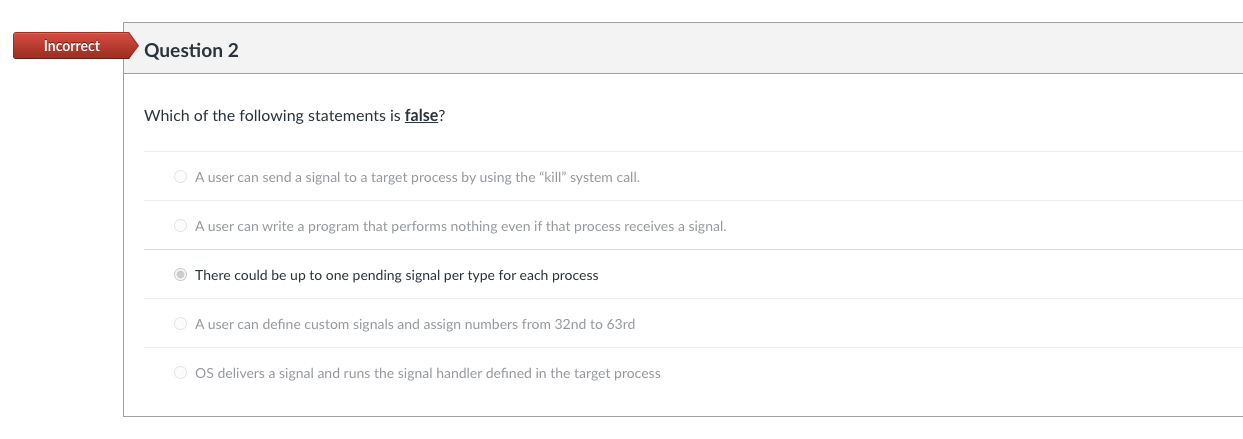Click the red Incorrect badge
The image size is (1243, 439).
[71, 46]
